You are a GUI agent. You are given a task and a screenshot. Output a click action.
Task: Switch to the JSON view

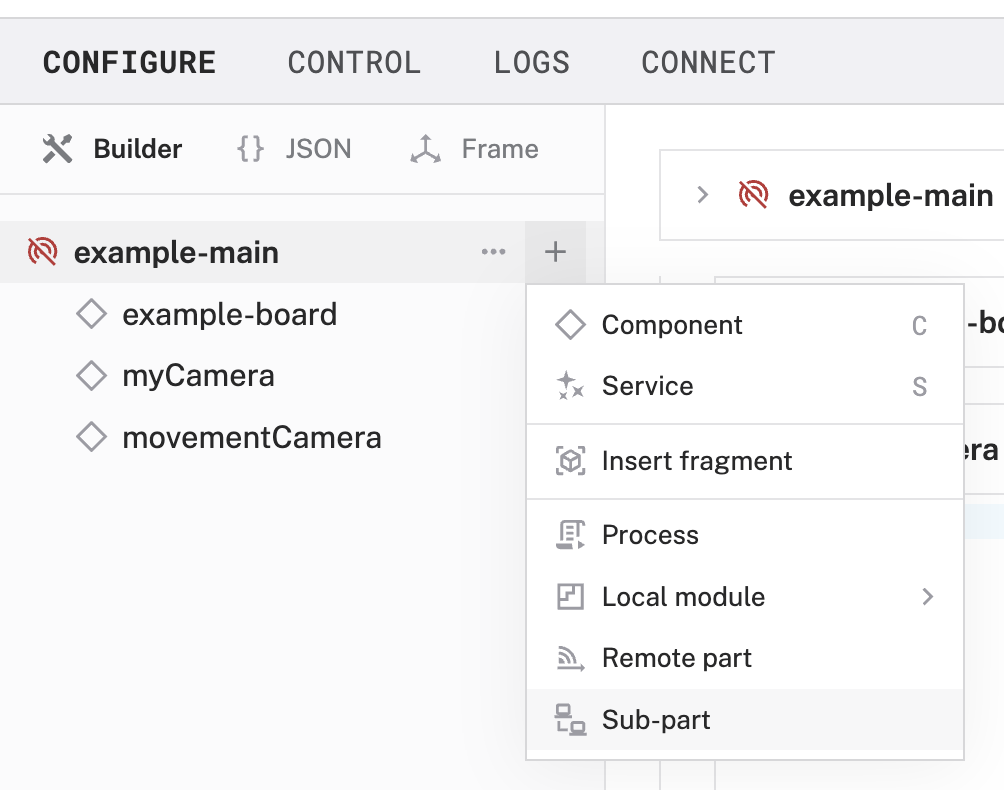coord(293,148)
